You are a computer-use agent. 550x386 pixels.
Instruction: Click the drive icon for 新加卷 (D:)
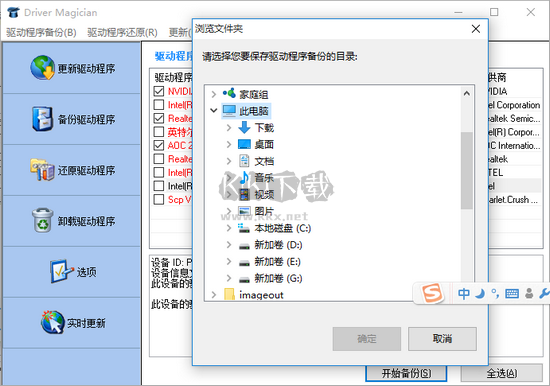tap(244, 246)
